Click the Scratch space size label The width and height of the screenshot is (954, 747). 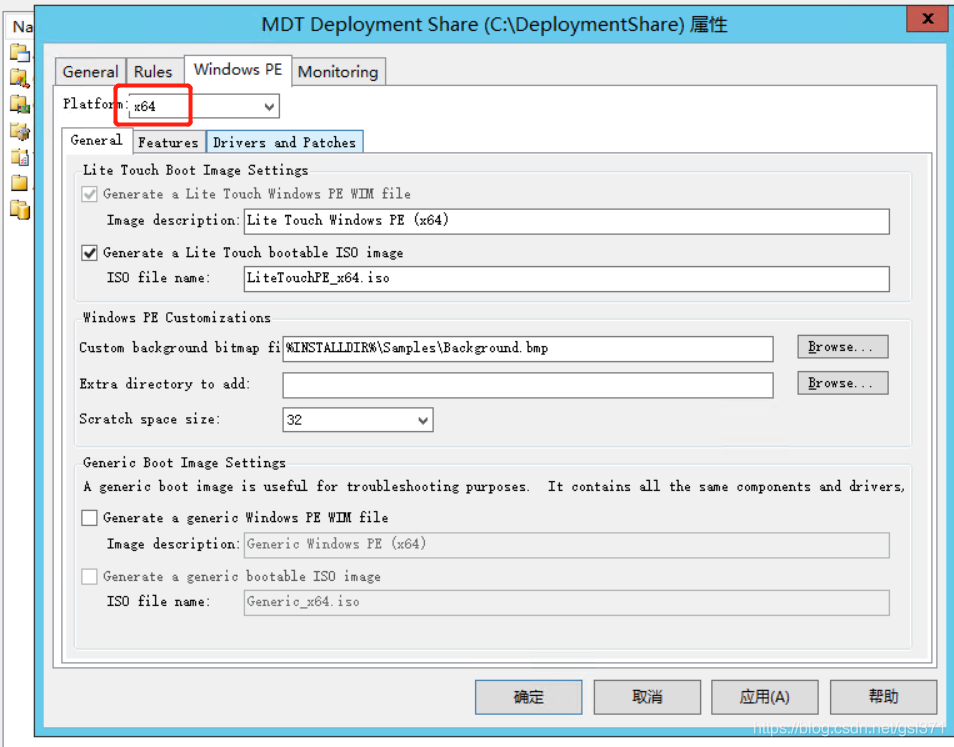pos(150,419)
